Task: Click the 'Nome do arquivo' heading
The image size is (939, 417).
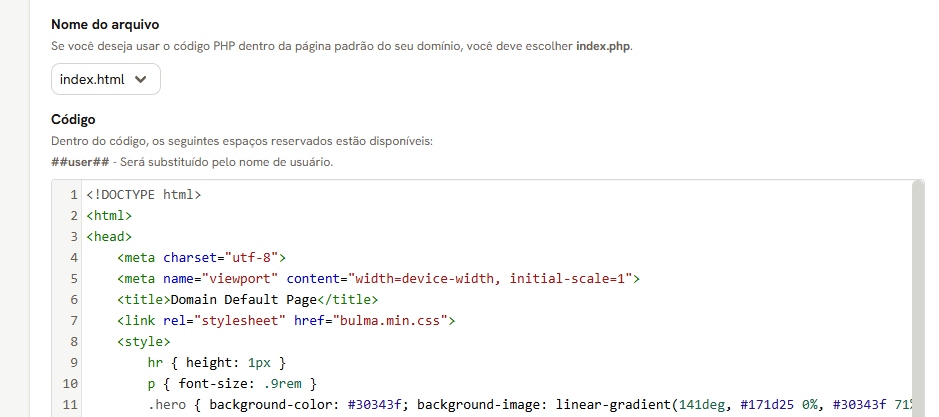Action: [x=105, y=25]
